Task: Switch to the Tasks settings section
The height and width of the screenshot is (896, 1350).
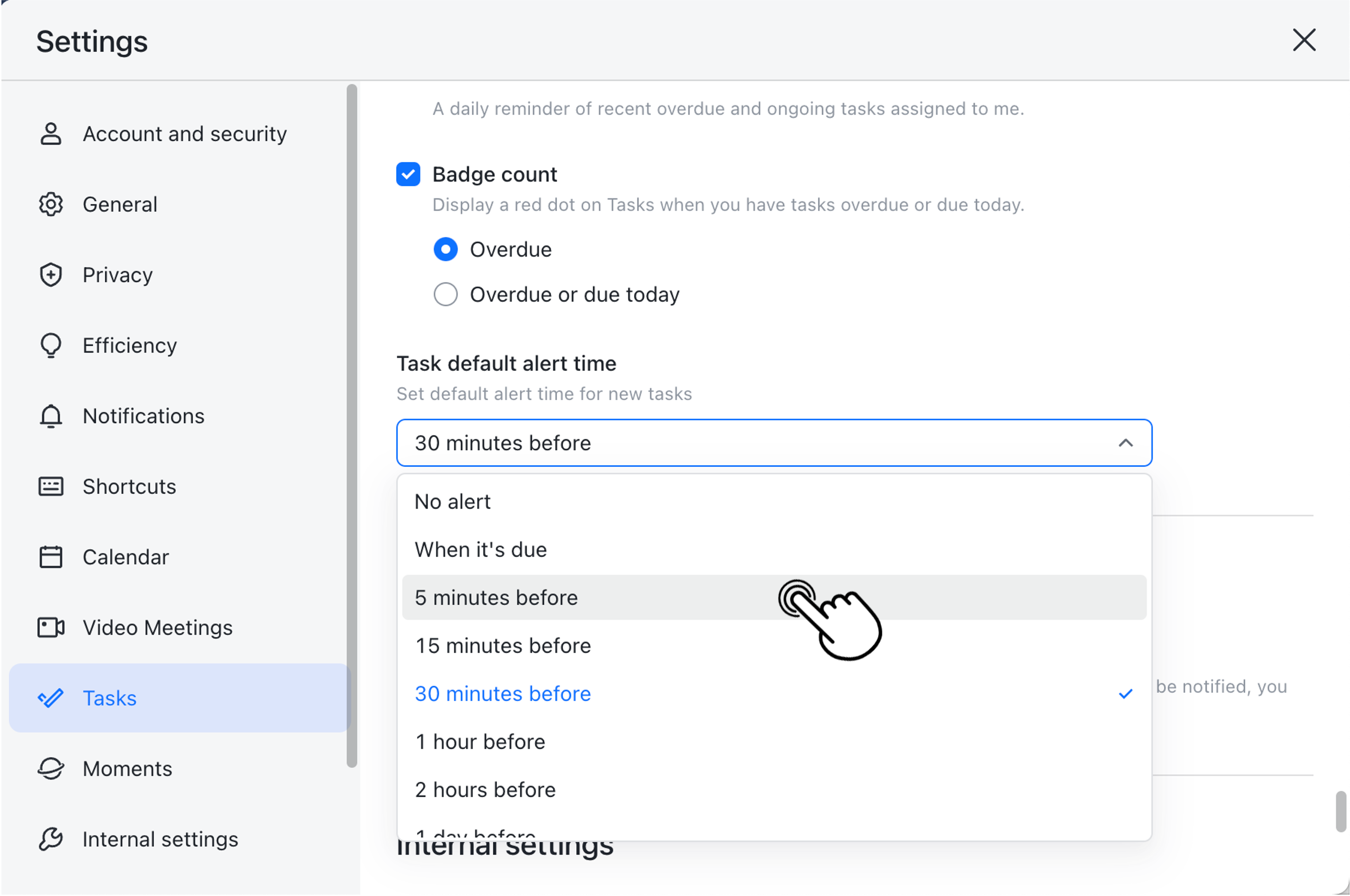Action: 110,698
